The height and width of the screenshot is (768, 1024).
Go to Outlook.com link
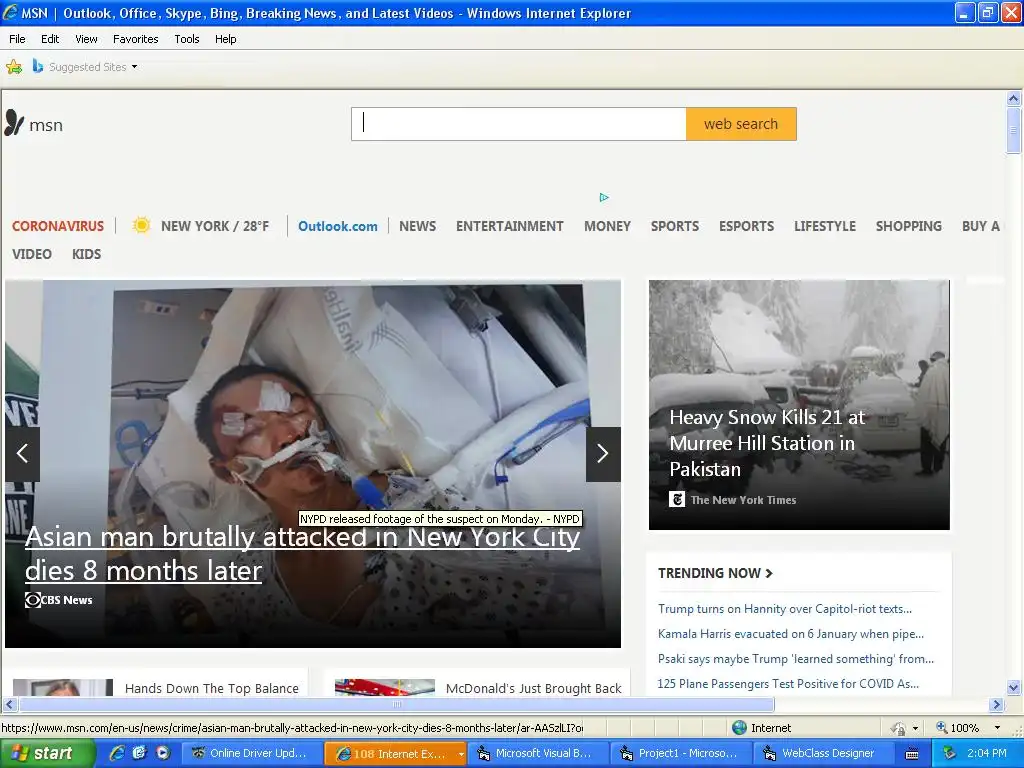(338, 226)
